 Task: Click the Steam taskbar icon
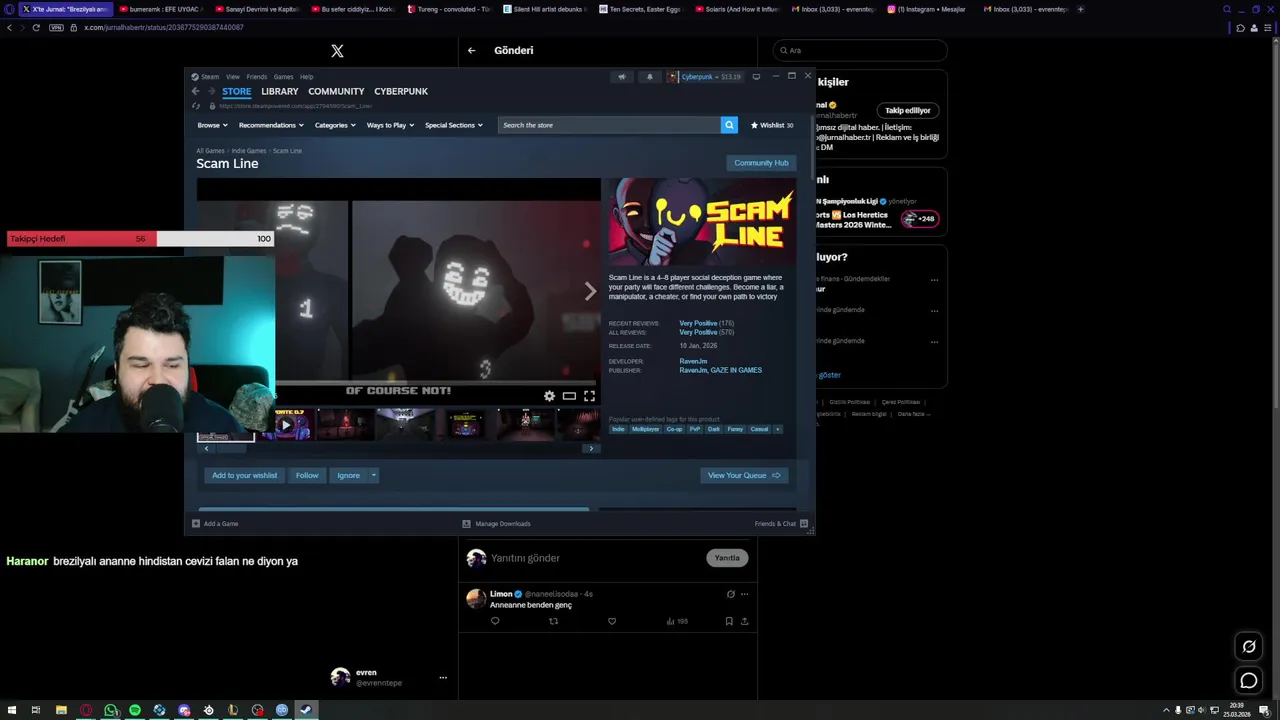pos(306,710)
